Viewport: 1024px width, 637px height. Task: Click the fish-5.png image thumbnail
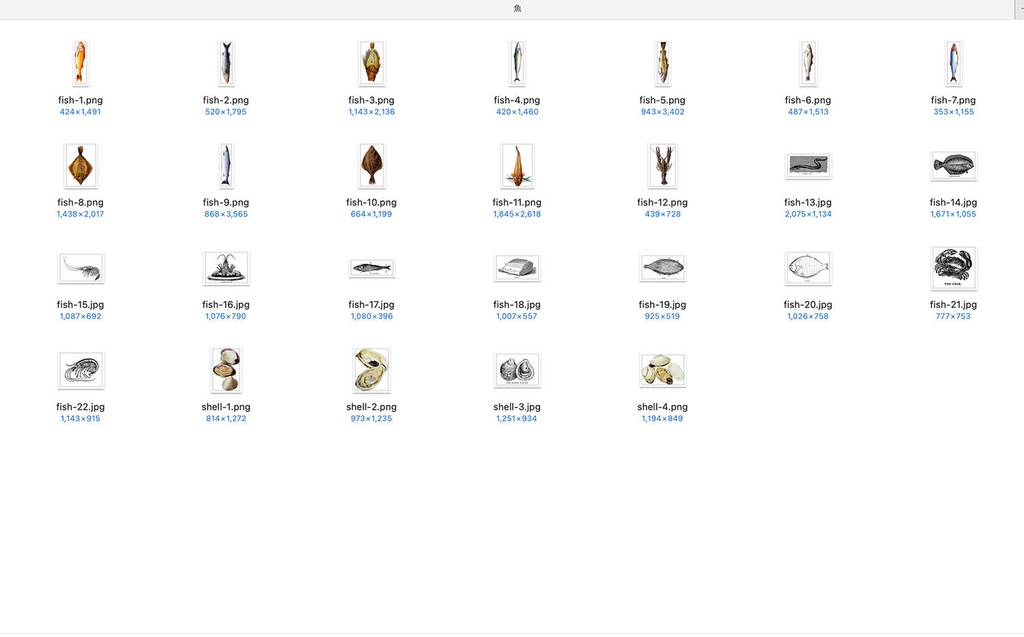coord(662,63)
